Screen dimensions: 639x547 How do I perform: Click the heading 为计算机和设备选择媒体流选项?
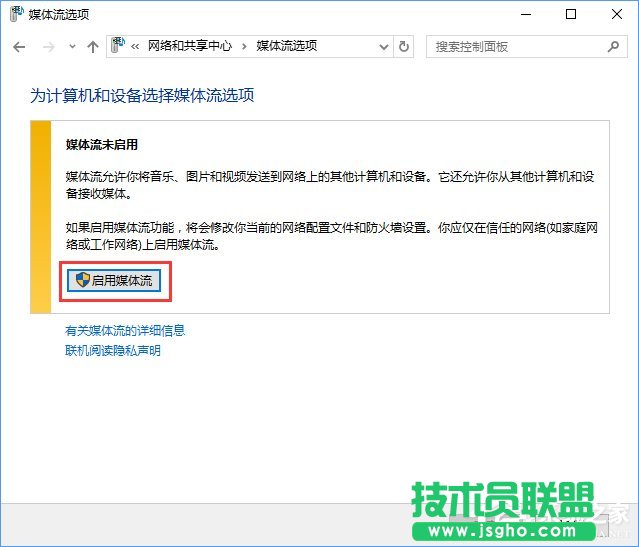[x=142, y=95]
